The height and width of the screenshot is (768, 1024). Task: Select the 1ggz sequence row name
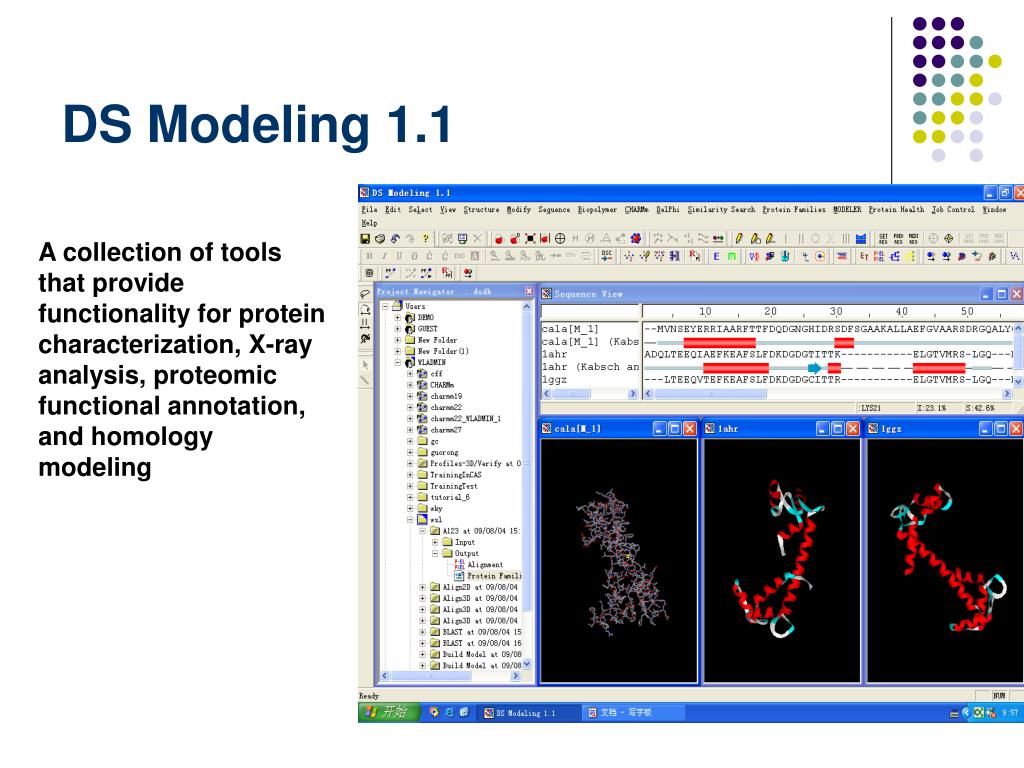coord(554,379)
